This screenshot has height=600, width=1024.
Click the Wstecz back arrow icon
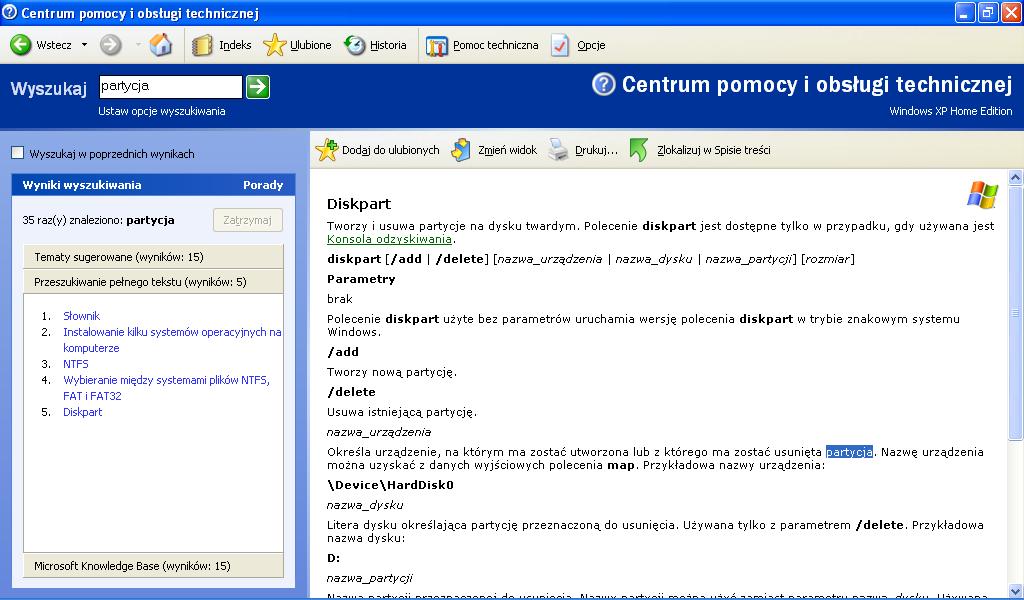pos(21,45)
